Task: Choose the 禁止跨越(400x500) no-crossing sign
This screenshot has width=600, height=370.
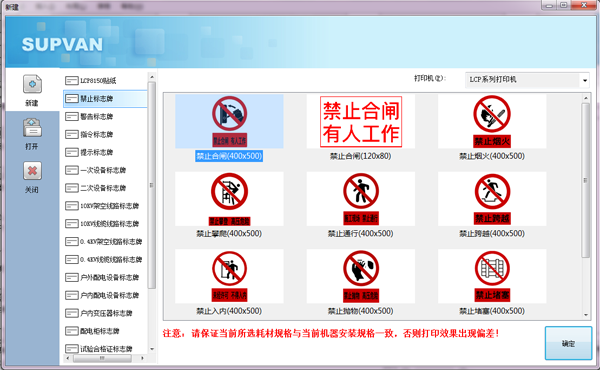Action: point(492,199)
